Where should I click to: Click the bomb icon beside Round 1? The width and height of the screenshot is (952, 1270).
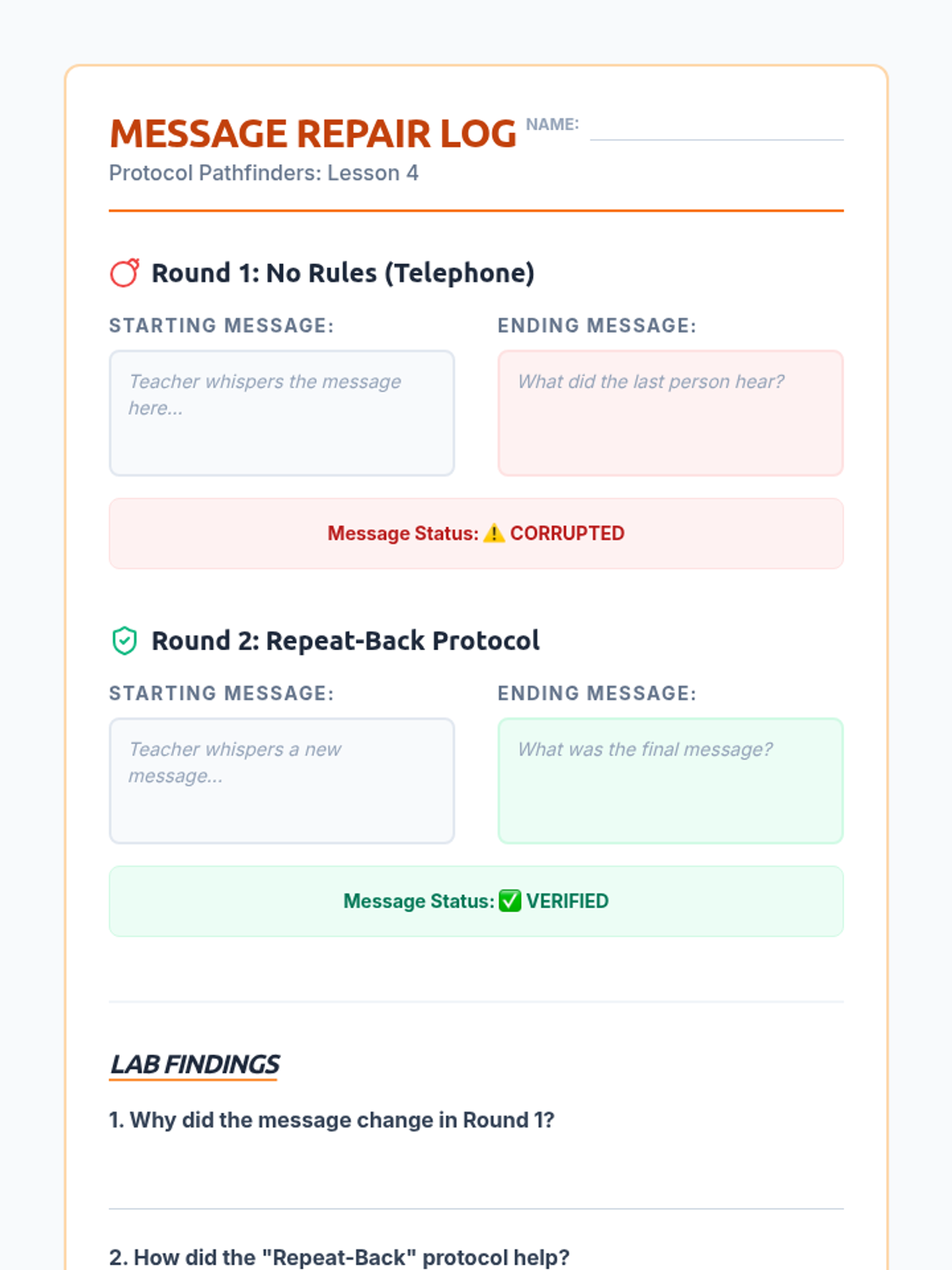click(x=125, y=273)
